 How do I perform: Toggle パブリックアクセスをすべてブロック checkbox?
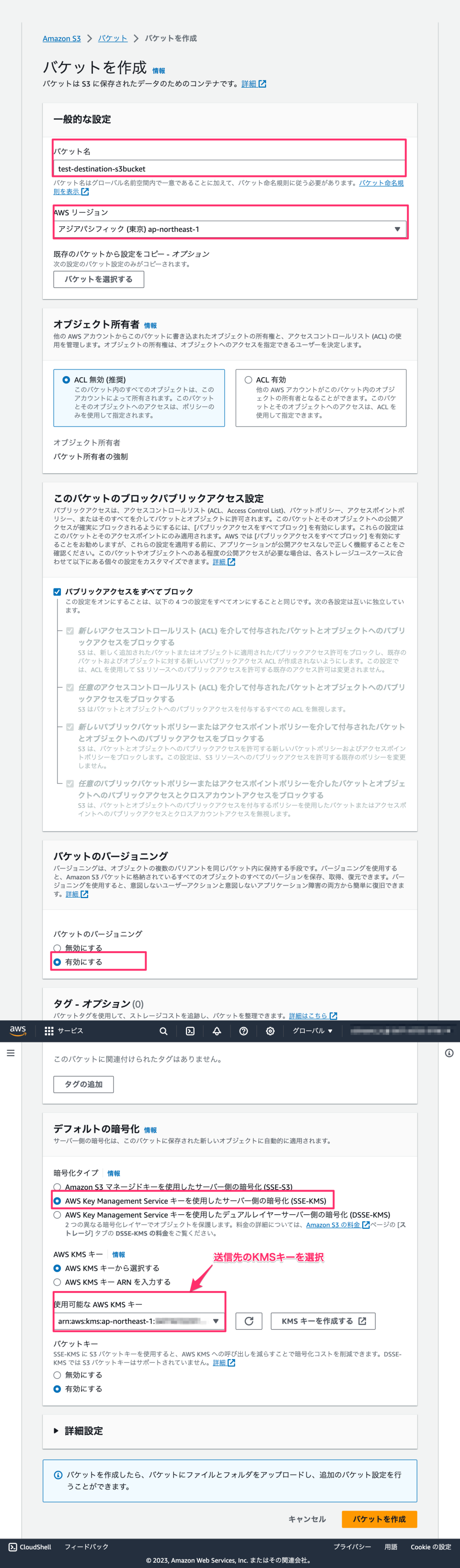57,592
